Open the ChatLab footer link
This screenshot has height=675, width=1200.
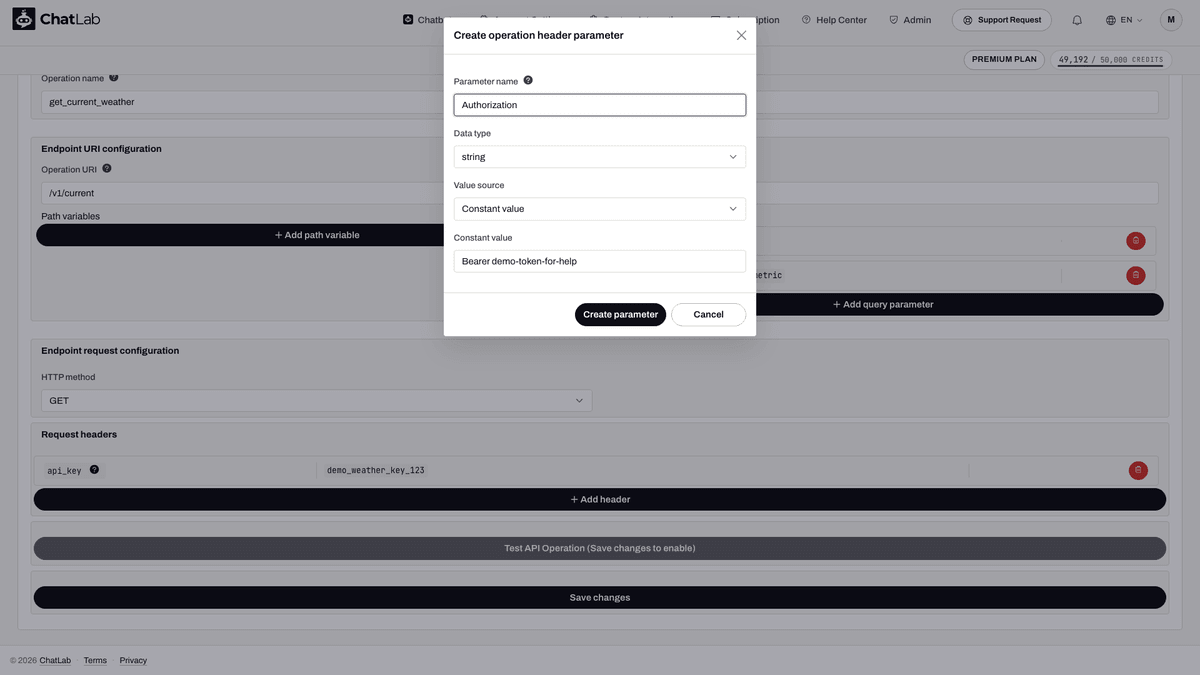[55, 660]
